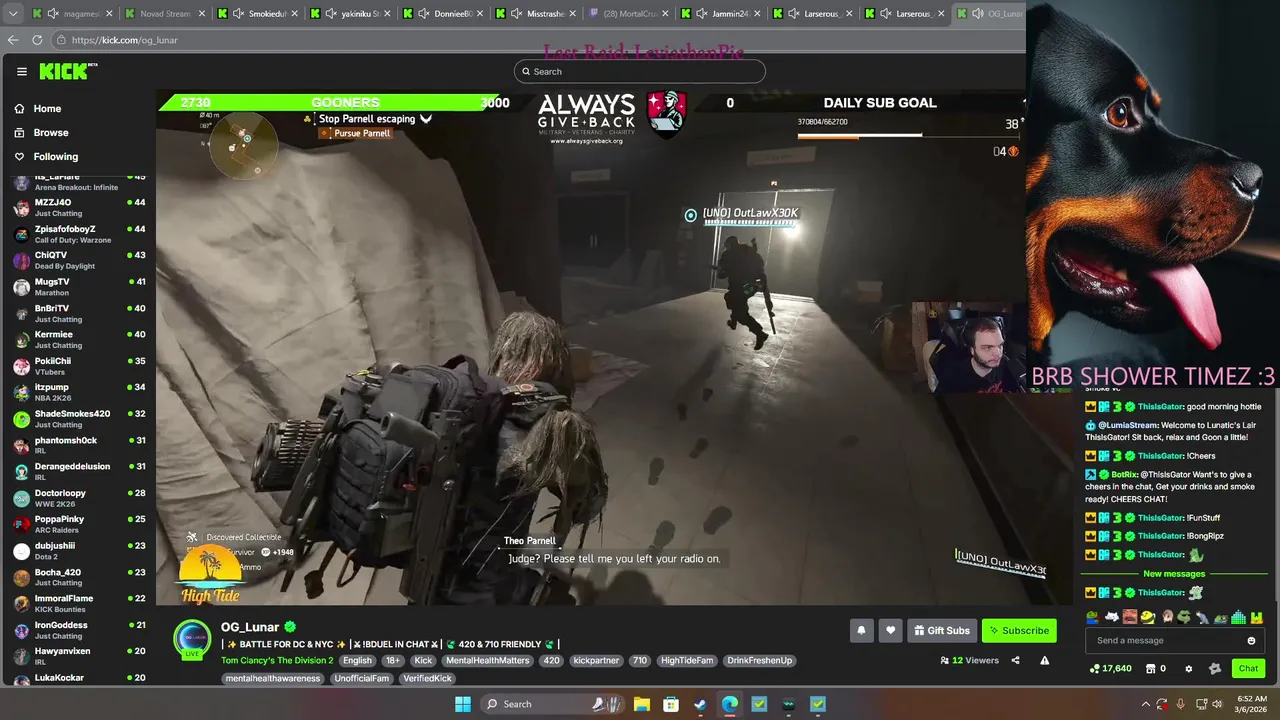The width and height of the screenshot is (1280, 720).
Task: Click ShadeSmokes420 avatar in sidebar
Action: pos(21,419)
